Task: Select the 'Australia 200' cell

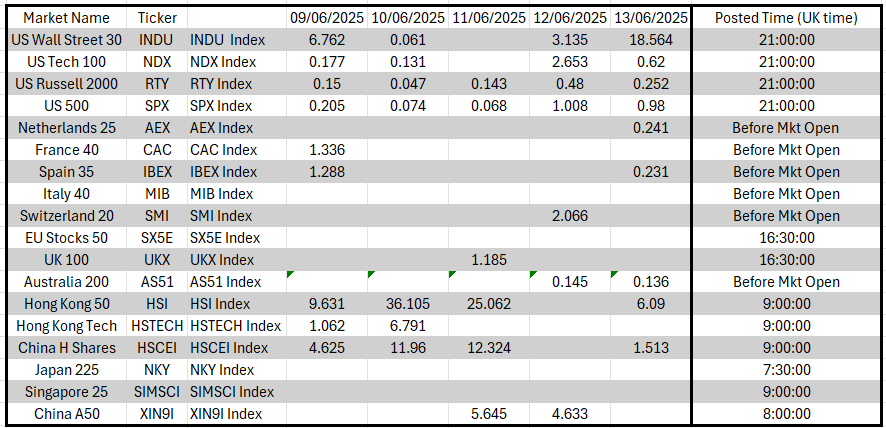Action: (66, 282)
